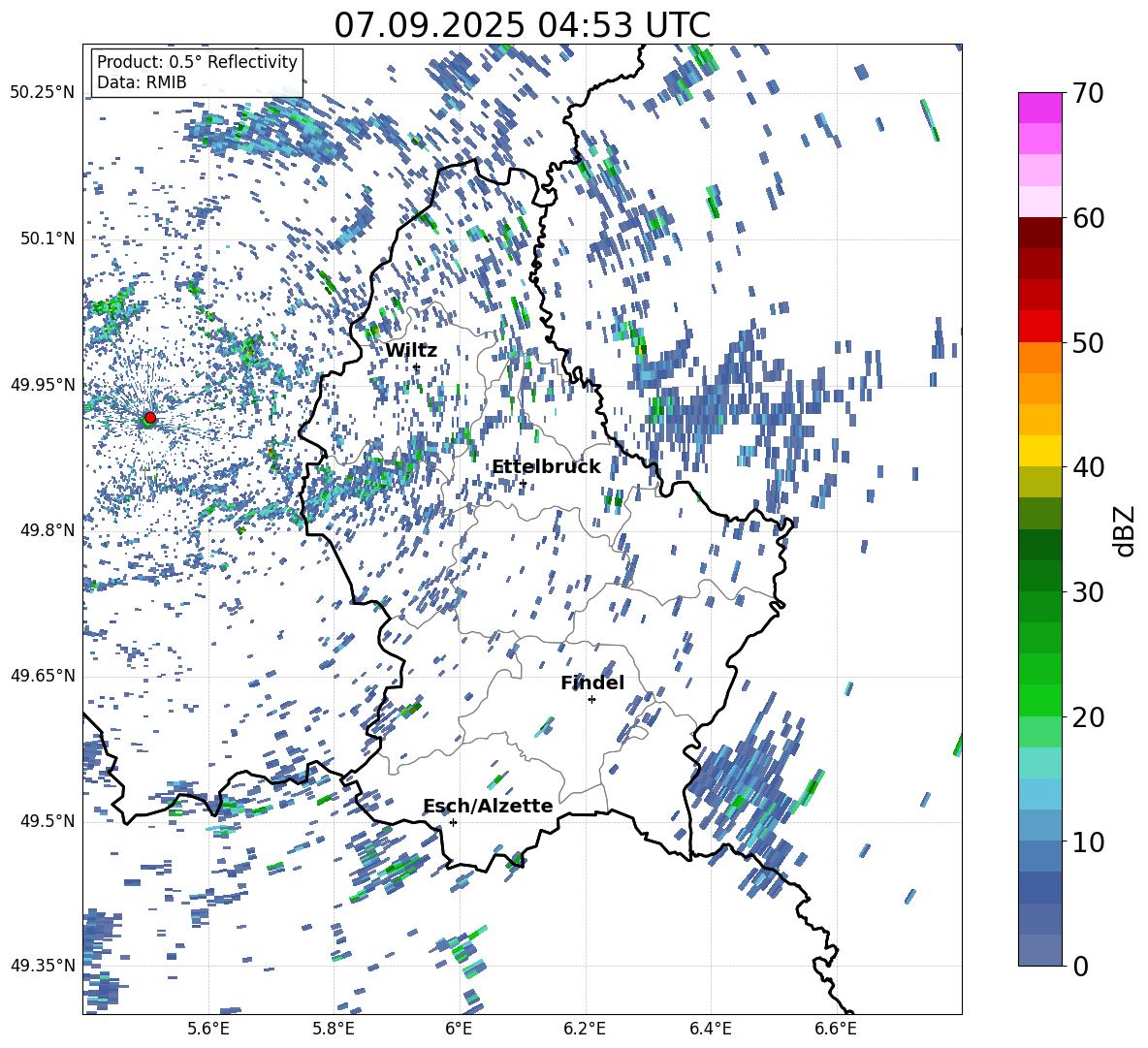Click the Findel station cross marker
Screen dimensions: 1148x1048
point(591,700)
